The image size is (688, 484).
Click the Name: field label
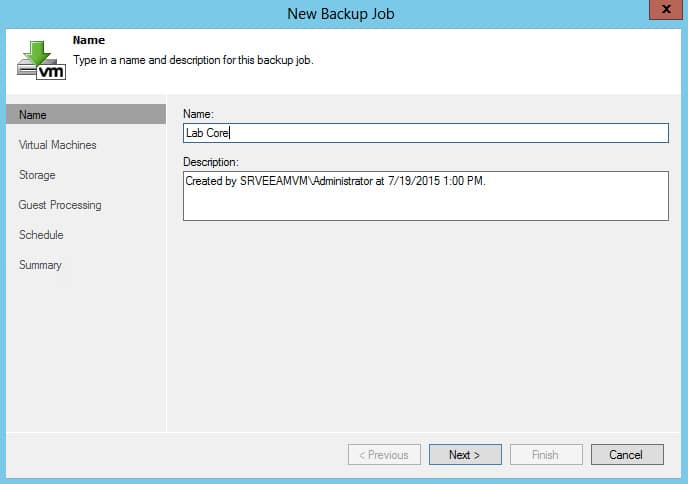(198, 114)
